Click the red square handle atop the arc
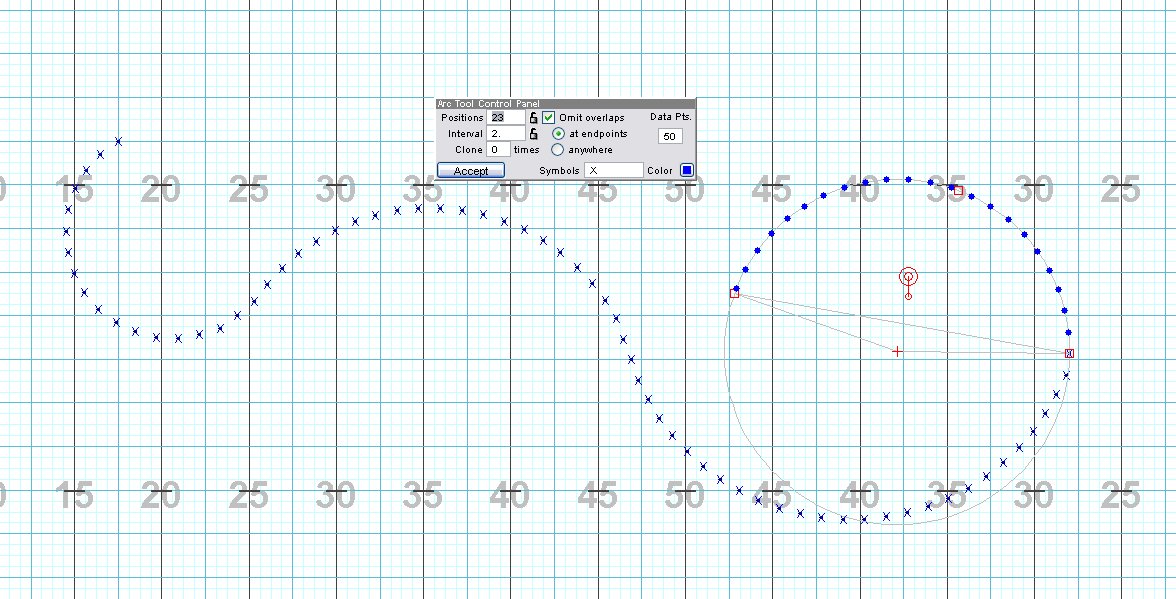The width and height of the screenshot is (1176, 599). pyautogui.click(x=958, y=190)
